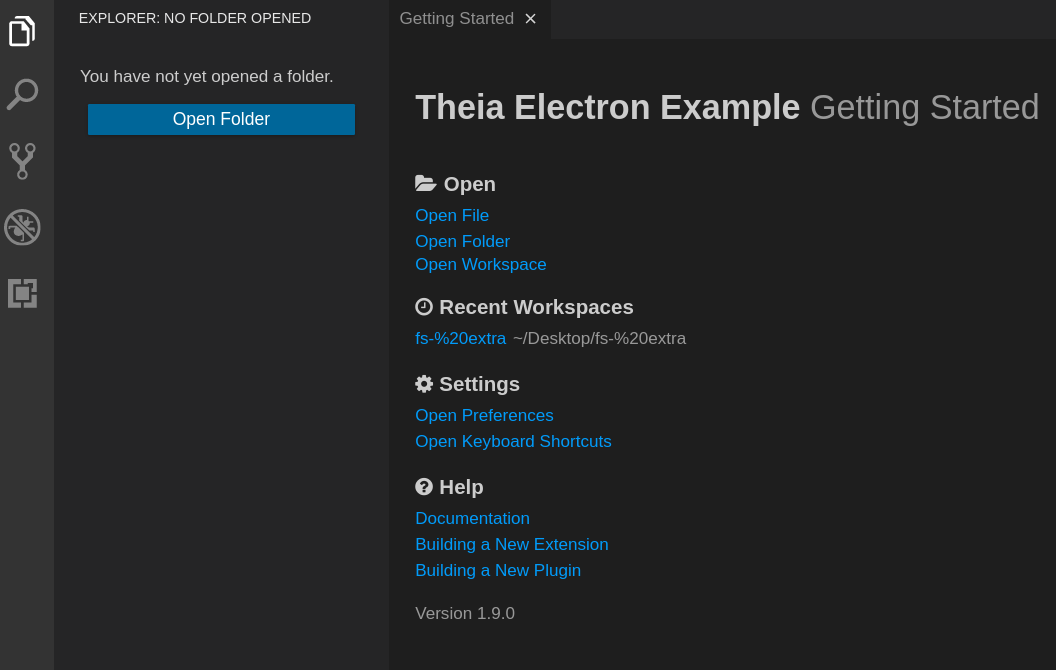Open the Source Control branch icon
The width and height of the screenshot is (1056, 670).
pyautogui.click(x=22, y=161)
